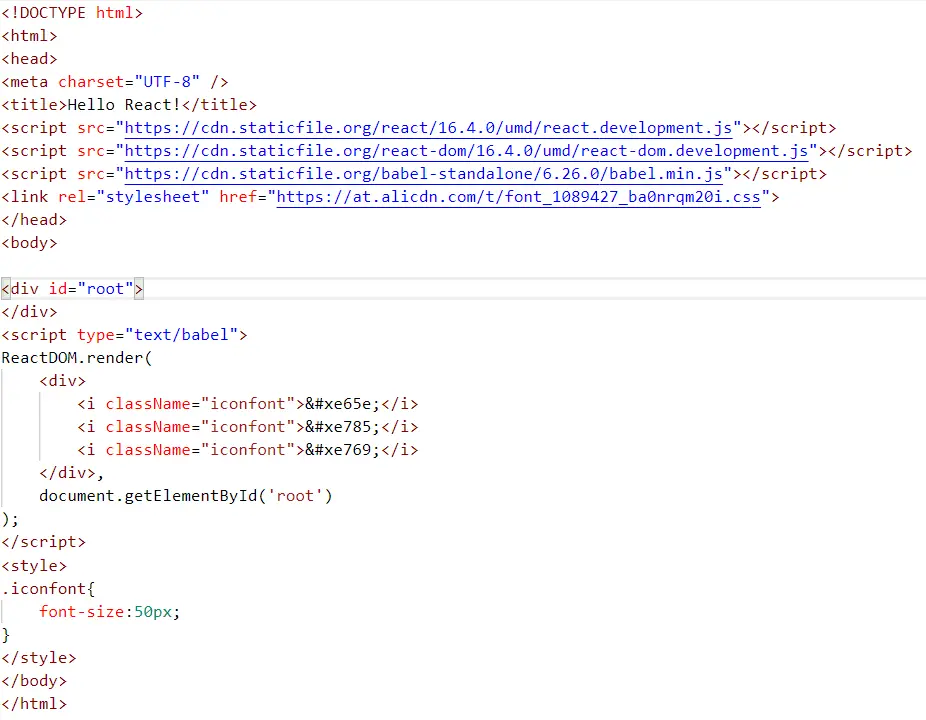
Task: Click the icon entity &#xe769; line
Action: (x=247, y=451)
